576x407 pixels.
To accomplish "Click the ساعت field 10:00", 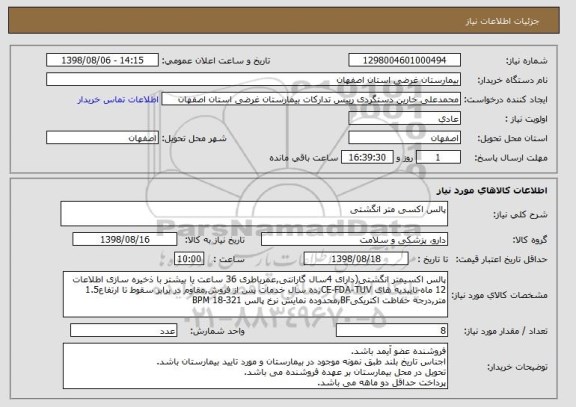I will point(189,259).
